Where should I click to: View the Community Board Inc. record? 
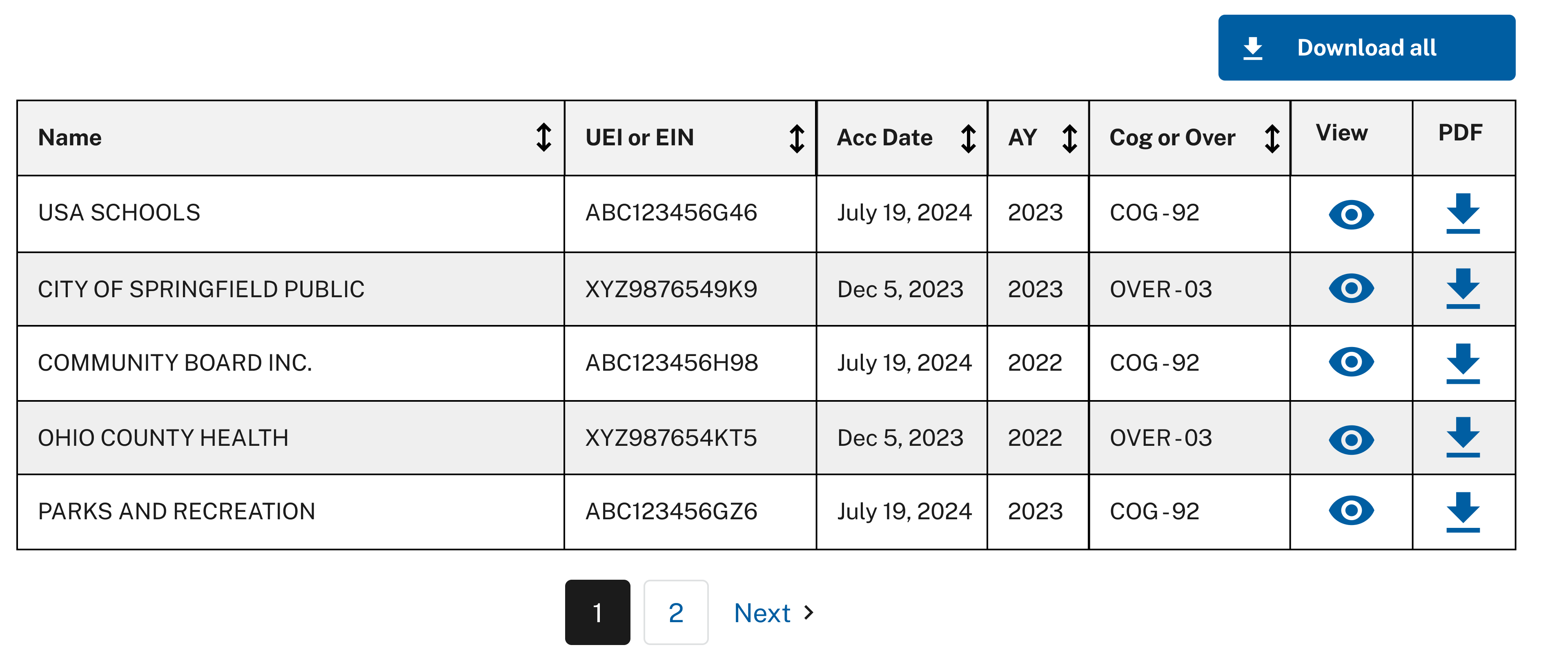(x=1351, y=362)
